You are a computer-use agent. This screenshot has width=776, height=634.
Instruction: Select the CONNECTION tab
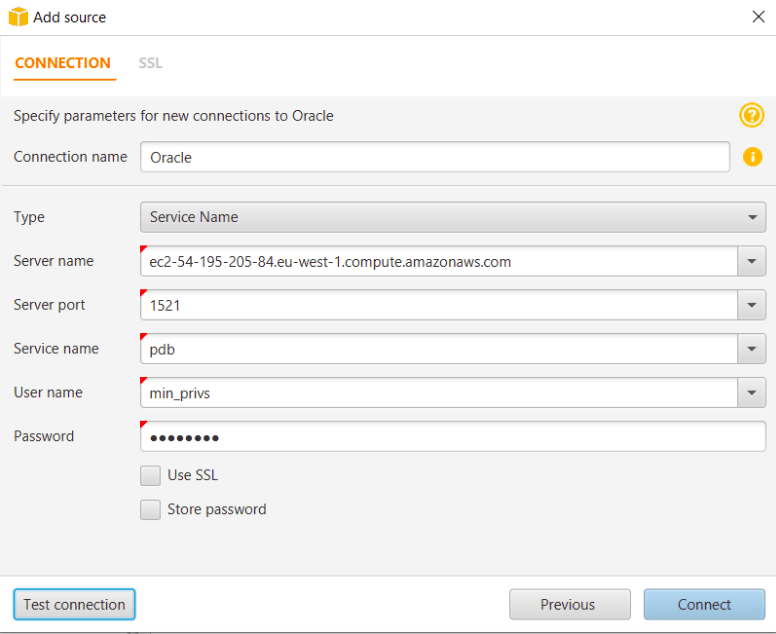(63, 63)
